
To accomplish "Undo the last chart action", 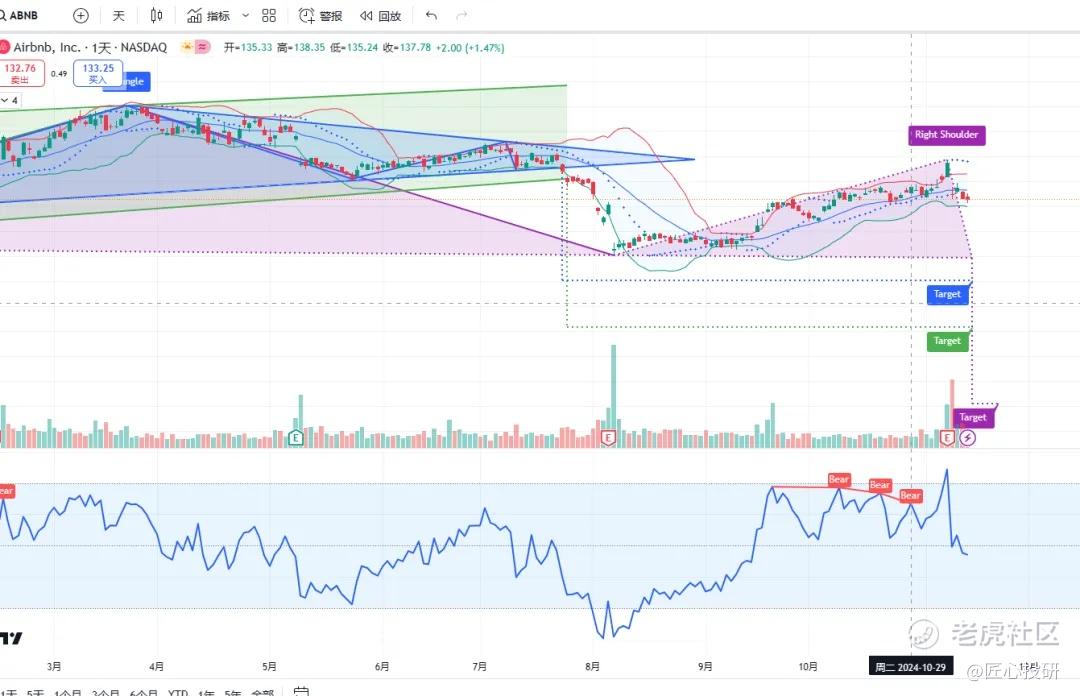I will click(x=431, y=15).
